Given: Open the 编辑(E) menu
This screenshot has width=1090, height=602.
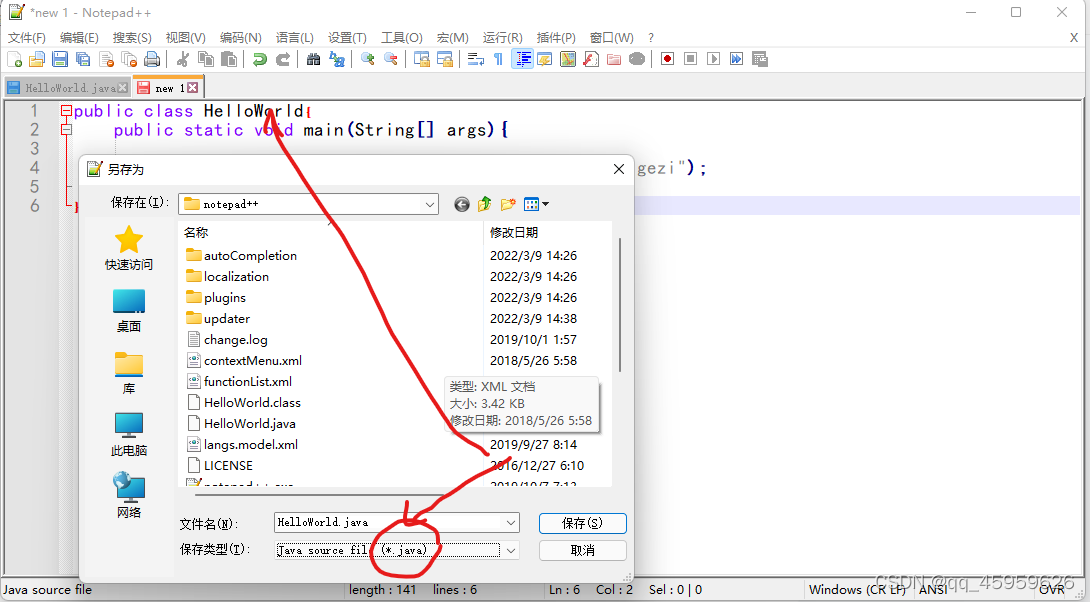Looking at the screenshot, I should pos(79,38).
